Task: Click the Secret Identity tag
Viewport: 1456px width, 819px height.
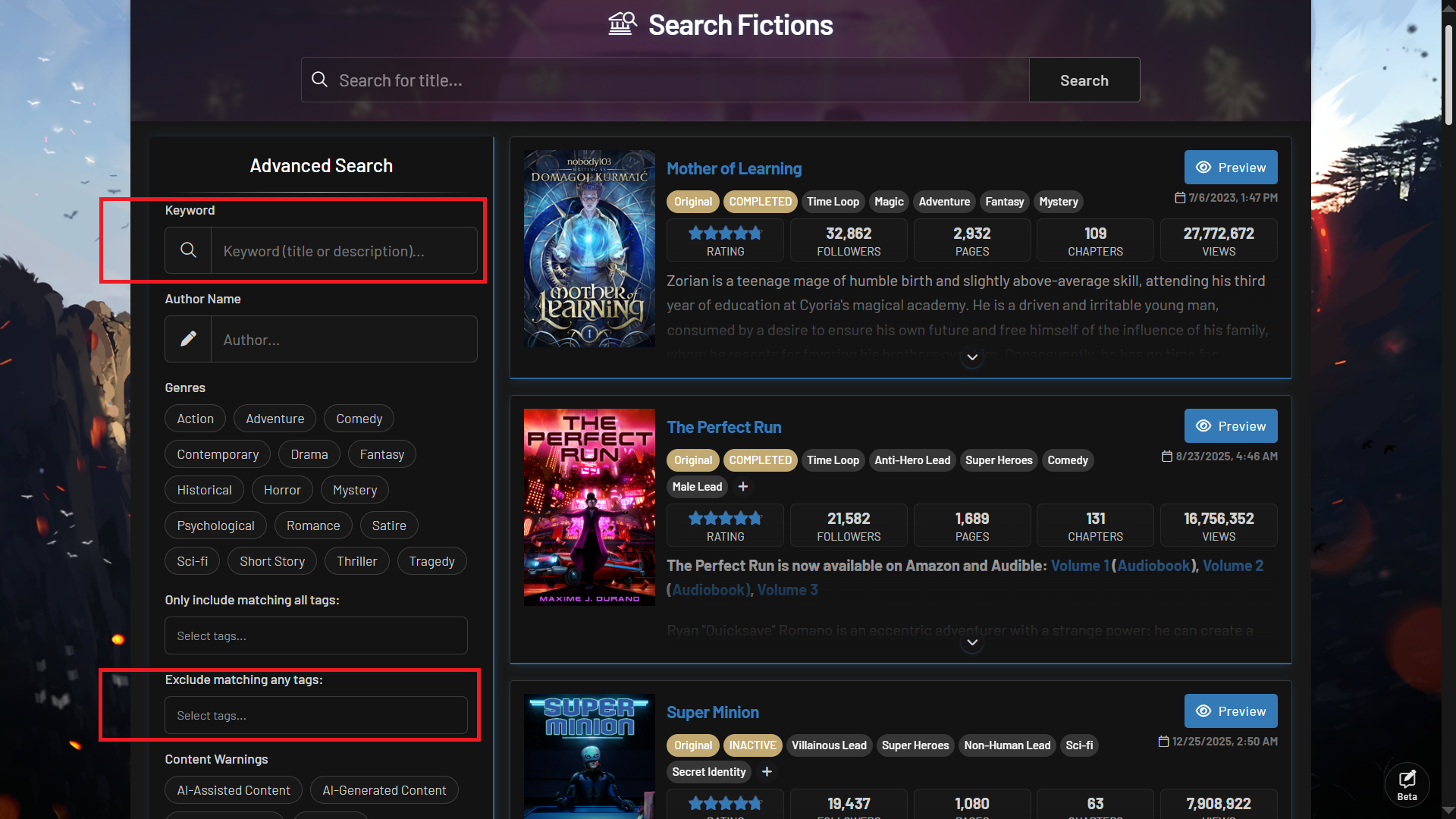Action: [709, 772]
